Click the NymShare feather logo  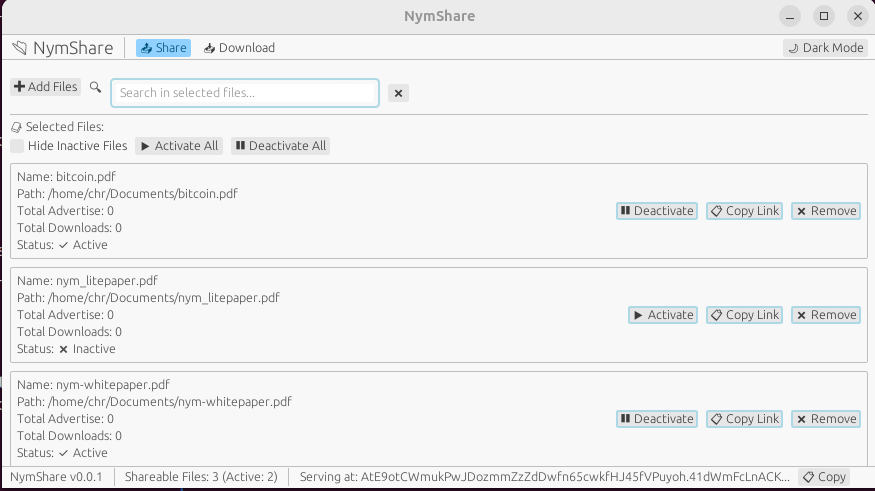click(20, 48)
